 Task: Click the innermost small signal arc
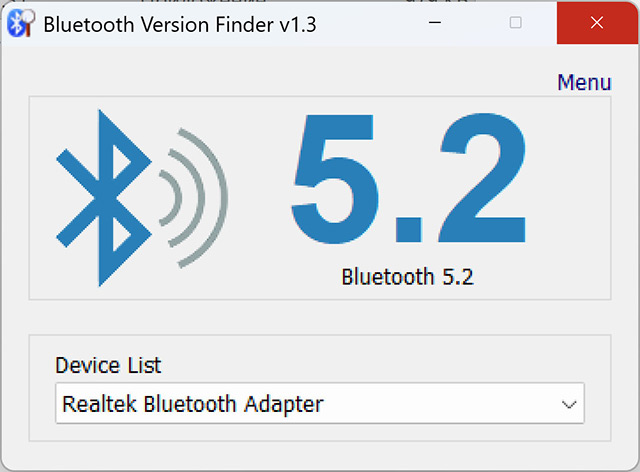[170, 198]
